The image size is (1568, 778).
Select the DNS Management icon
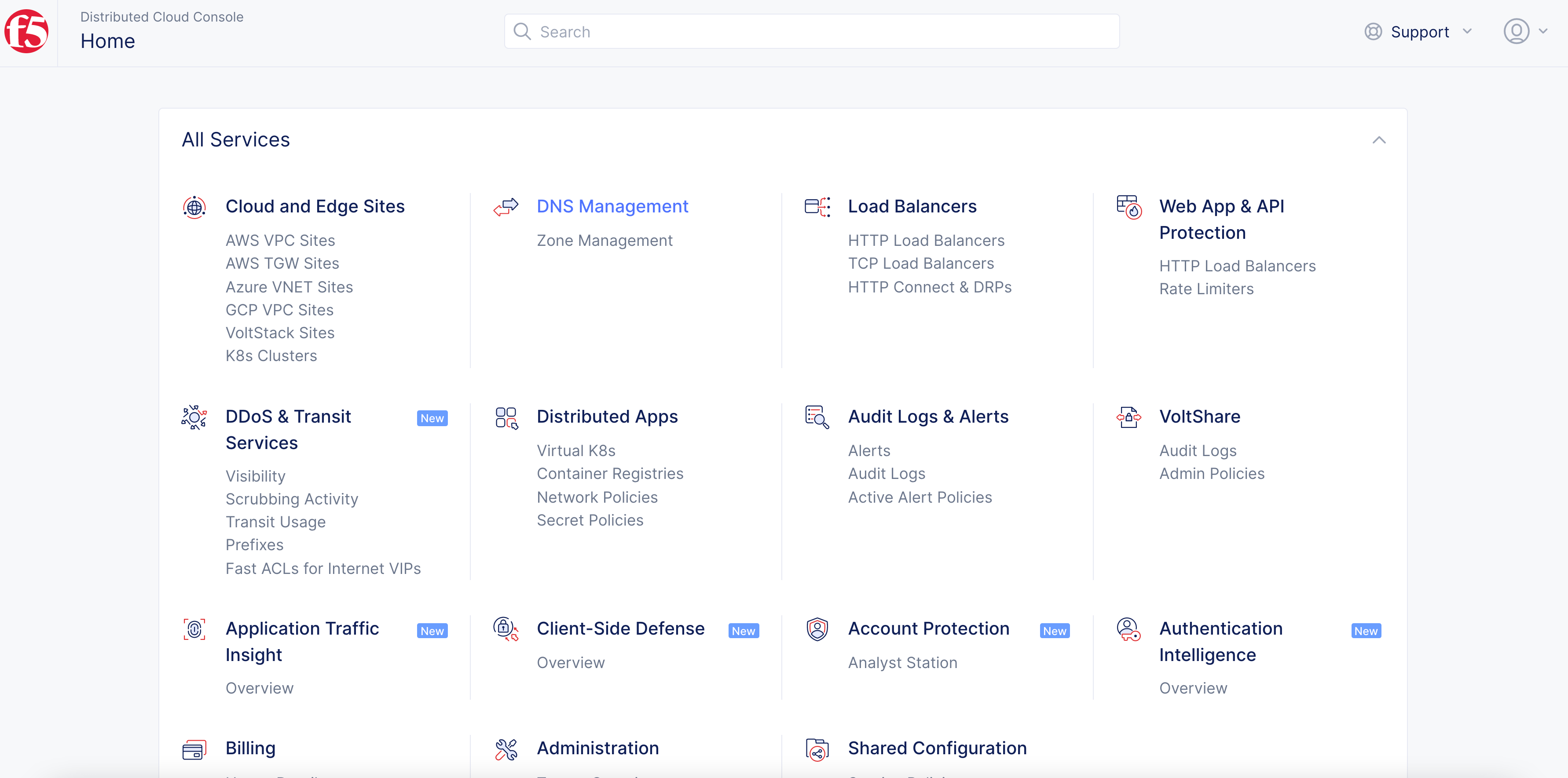pyautogui.click(x=505, y=207)
